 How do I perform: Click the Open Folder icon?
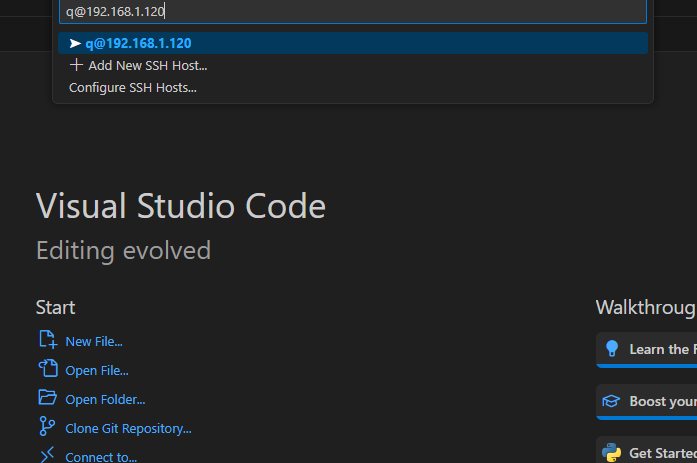coord(48,397)
